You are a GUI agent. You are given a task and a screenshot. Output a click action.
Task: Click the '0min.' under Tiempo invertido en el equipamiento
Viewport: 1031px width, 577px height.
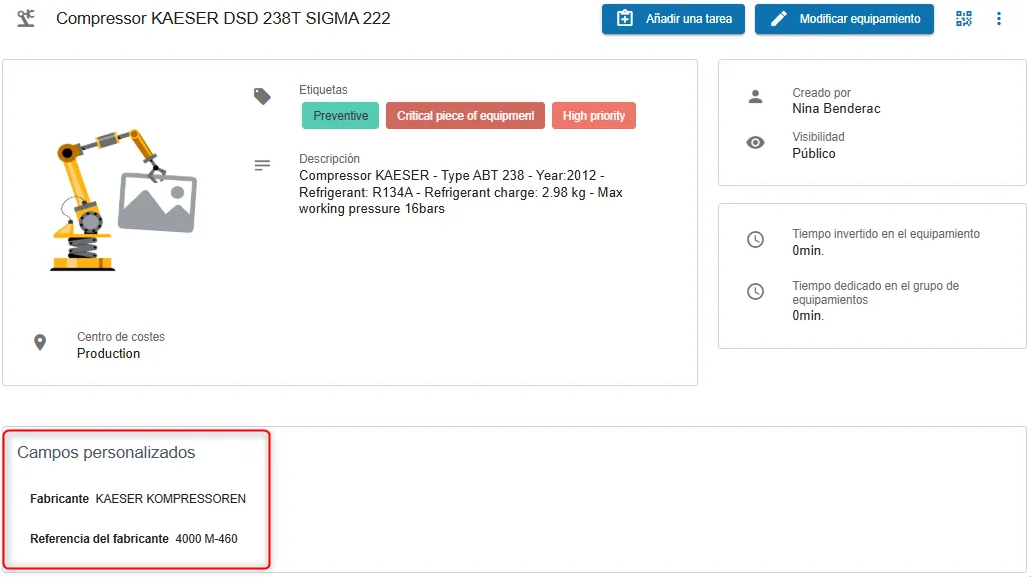pos(808,250)
